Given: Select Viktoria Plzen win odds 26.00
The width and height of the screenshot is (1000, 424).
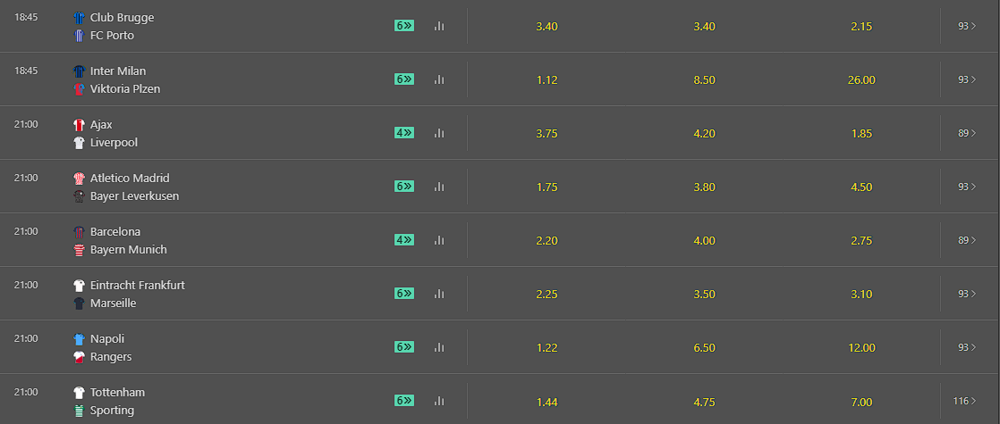Looking at the screenshot, I should coord(861,80).
